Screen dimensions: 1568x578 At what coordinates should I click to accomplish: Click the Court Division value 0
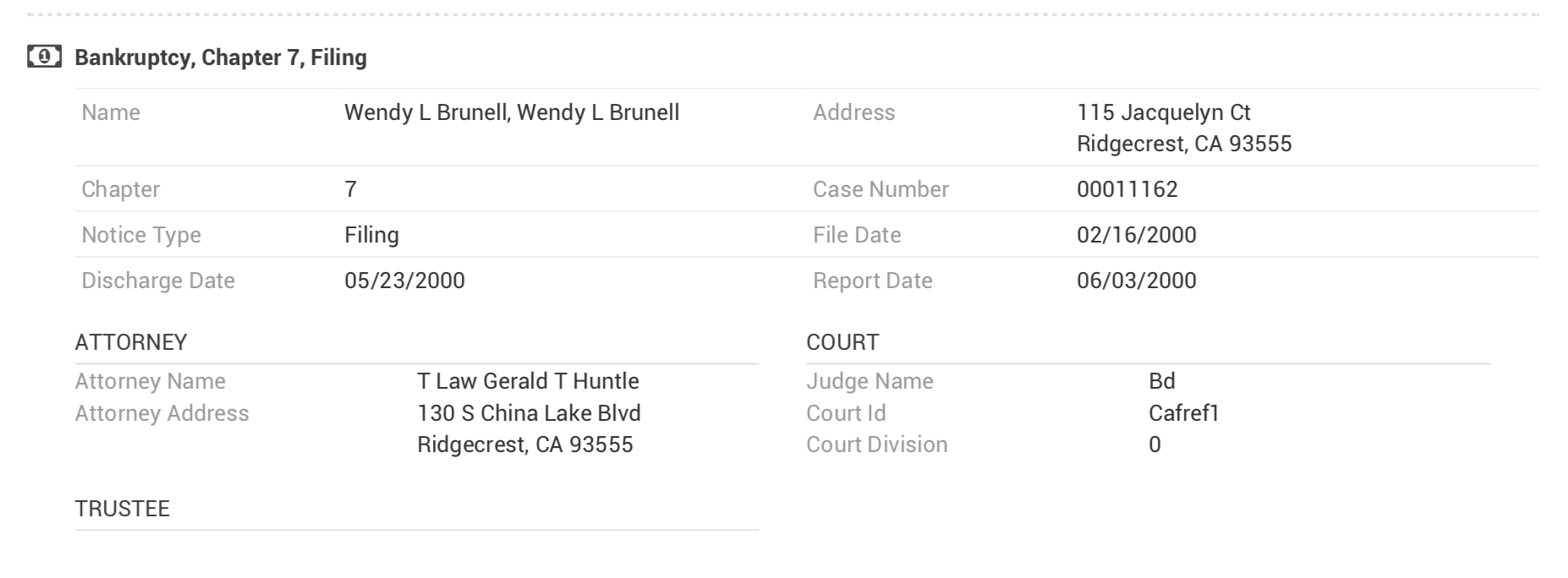(1154, 444)
